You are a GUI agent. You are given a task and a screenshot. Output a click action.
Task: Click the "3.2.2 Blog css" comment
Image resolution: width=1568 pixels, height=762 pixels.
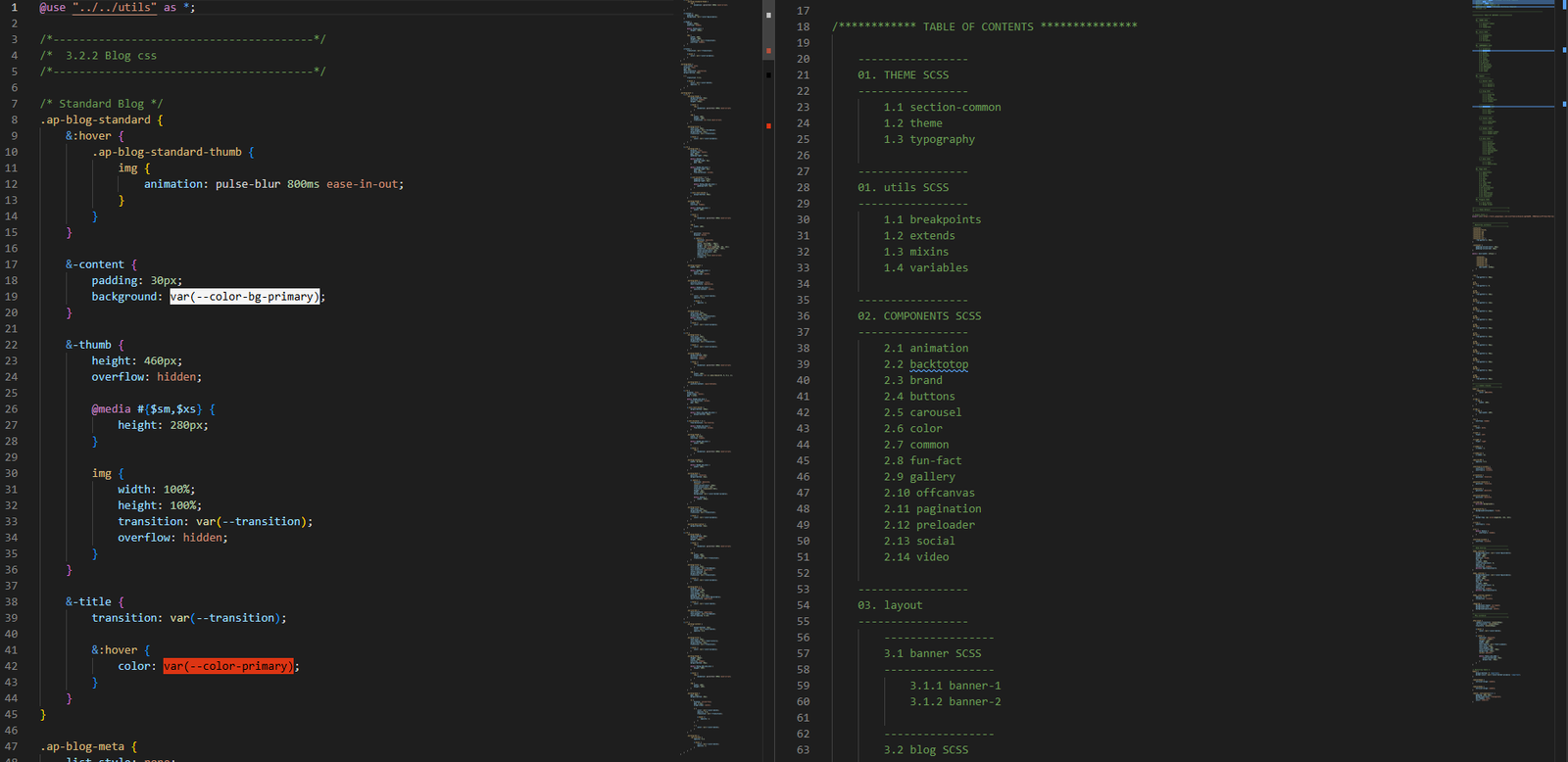pos(111,55)
